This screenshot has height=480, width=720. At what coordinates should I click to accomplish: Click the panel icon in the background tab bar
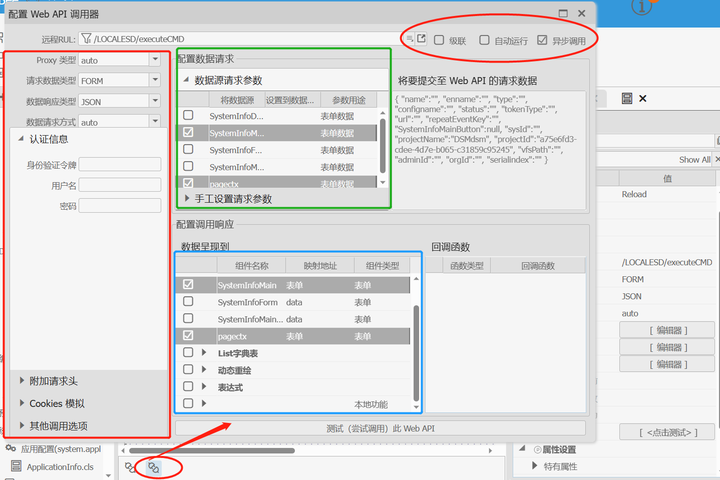626,98
